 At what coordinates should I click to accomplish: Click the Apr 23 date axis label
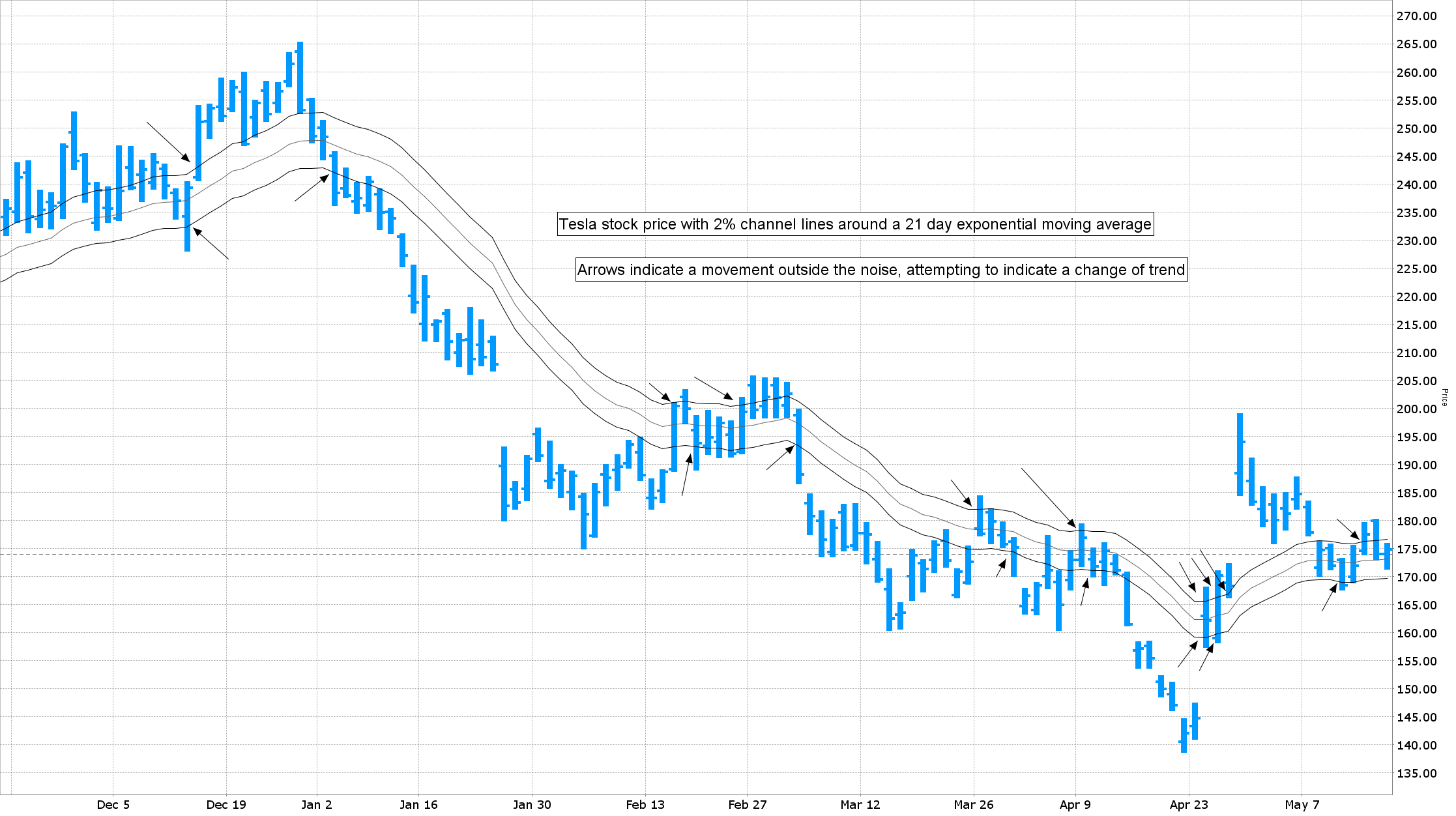point(1189,804)
